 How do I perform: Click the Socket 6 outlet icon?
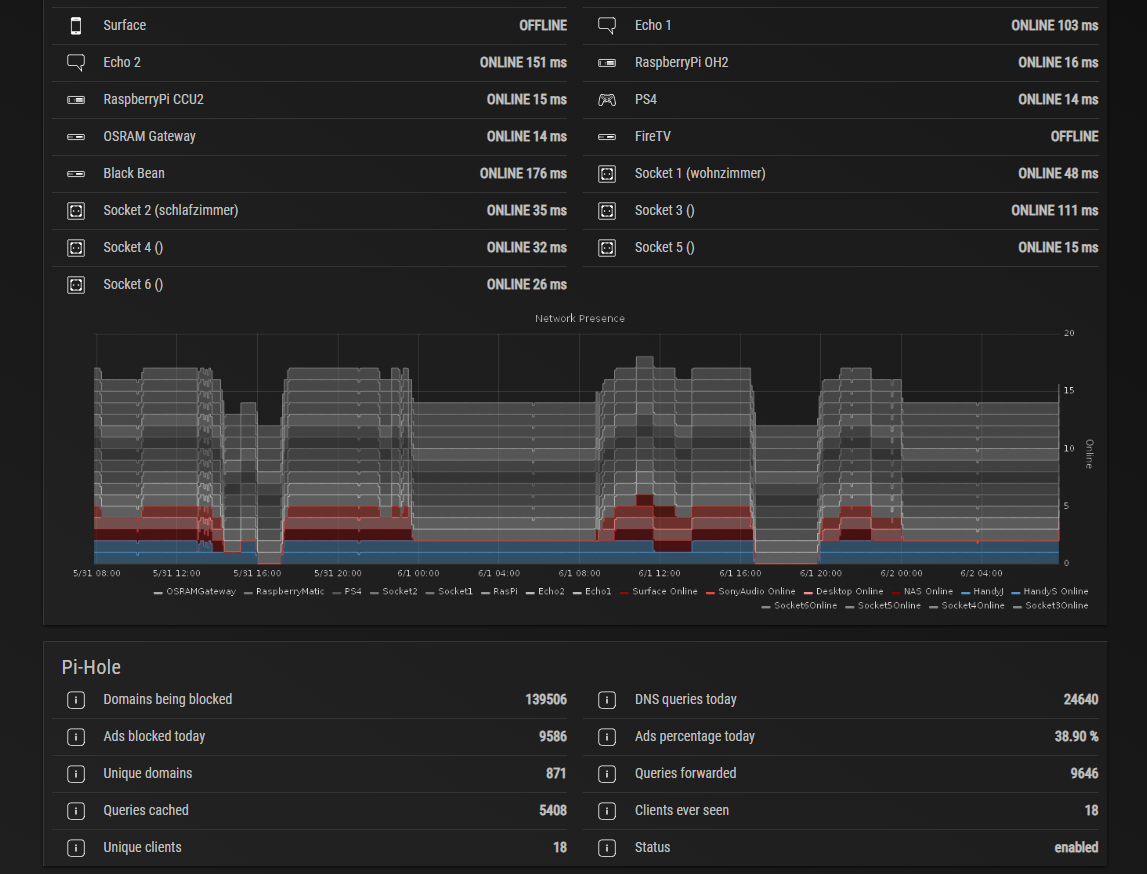point(76,284)
